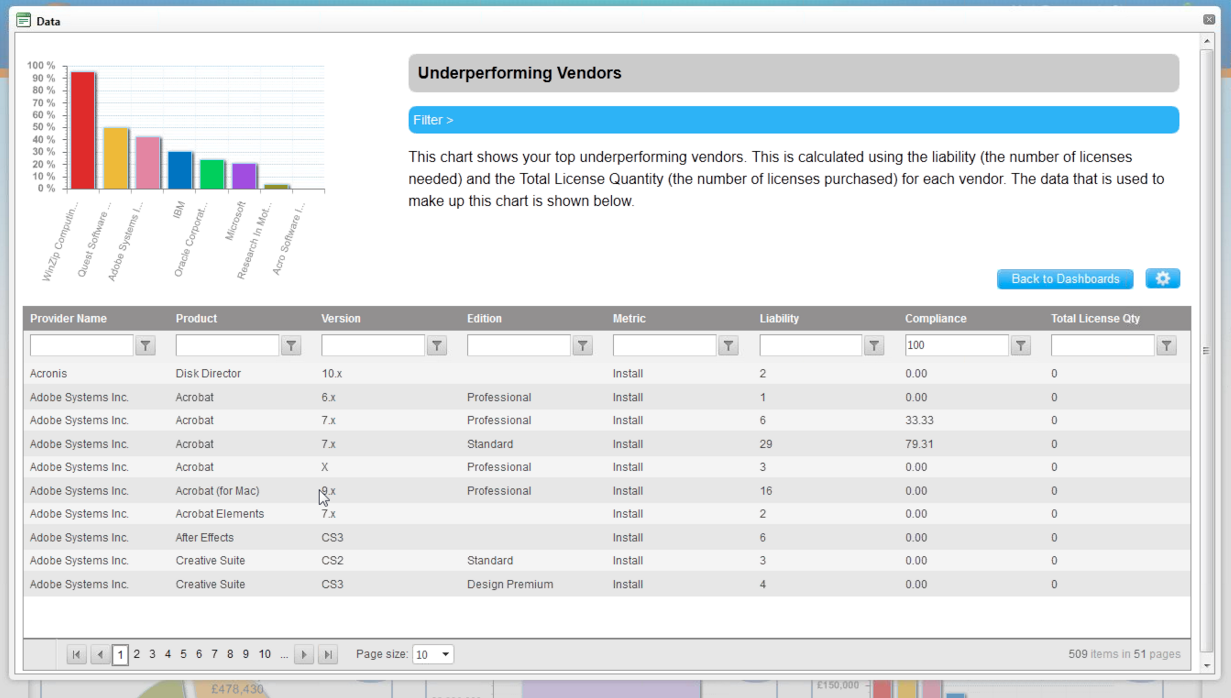This screenshot has width=1231, height=698.
Task: Select the Acrobat Elements product cell
Action: [220, 514]
